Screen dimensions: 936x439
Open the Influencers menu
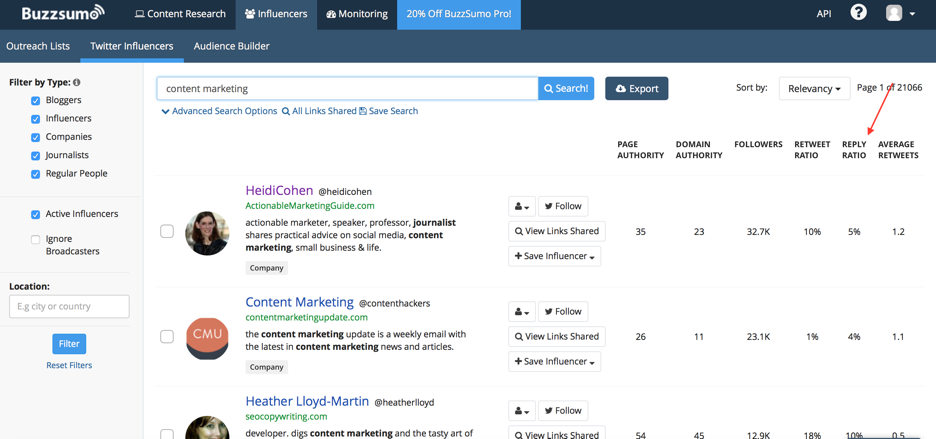pos(276,14)
